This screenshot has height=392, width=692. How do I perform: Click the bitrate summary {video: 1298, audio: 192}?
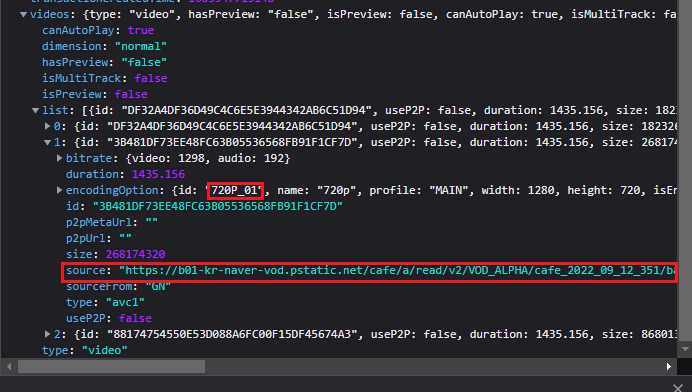[x=208, y=158]
